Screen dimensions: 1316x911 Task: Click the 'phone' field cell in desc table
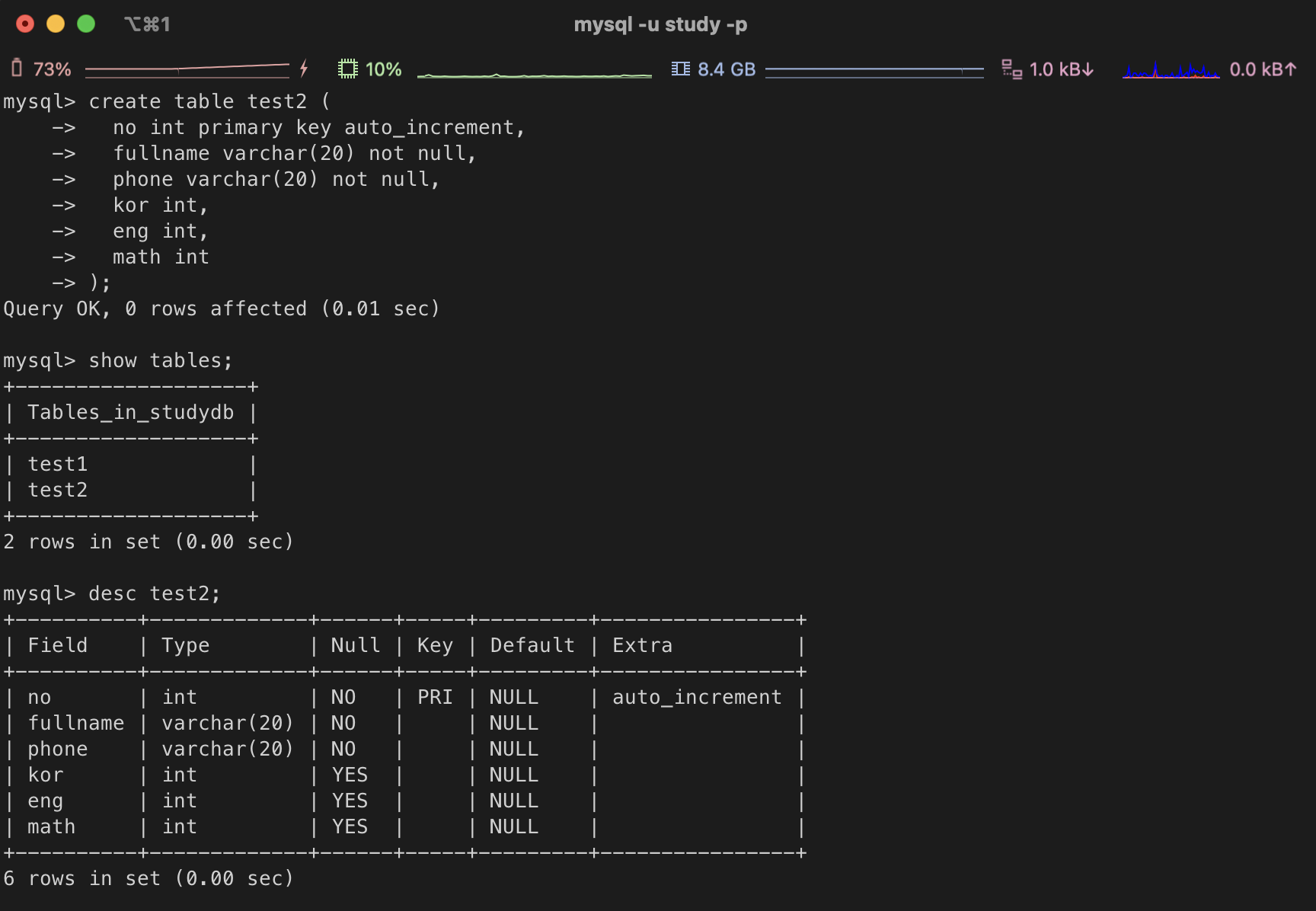coord(58,749)
